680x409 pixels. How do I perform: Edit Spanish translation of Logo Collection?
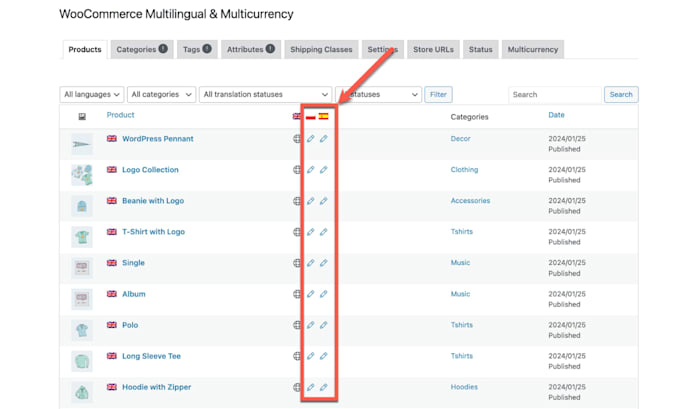tap(324, 170)
